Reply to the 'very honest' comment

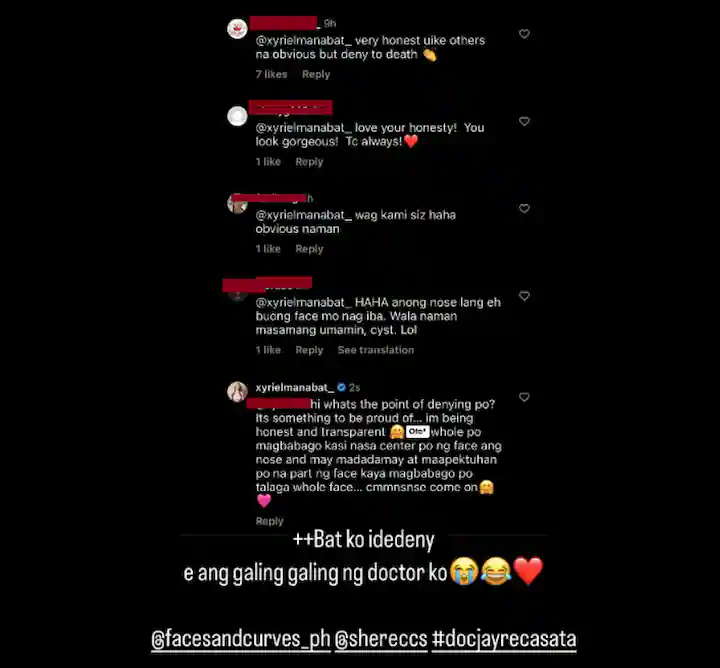pyautogui.click(x=316, y=74)
